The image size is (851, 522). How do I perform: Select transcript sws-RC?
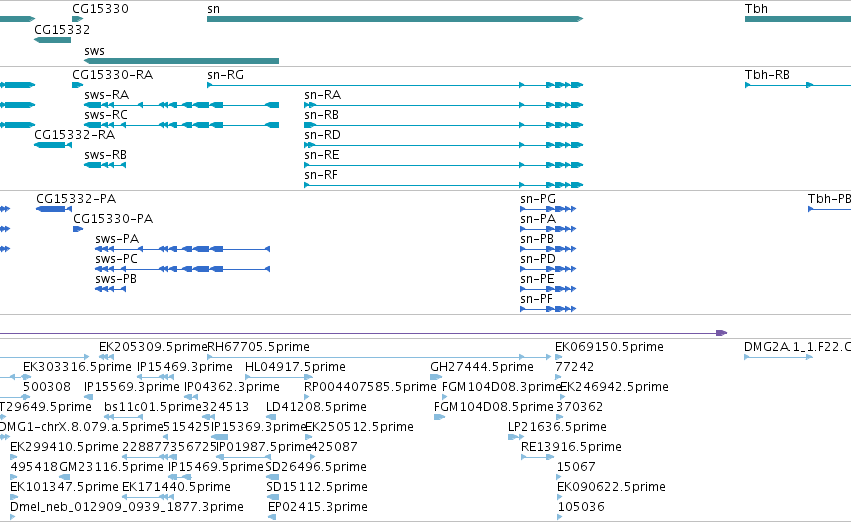(181, 125)
